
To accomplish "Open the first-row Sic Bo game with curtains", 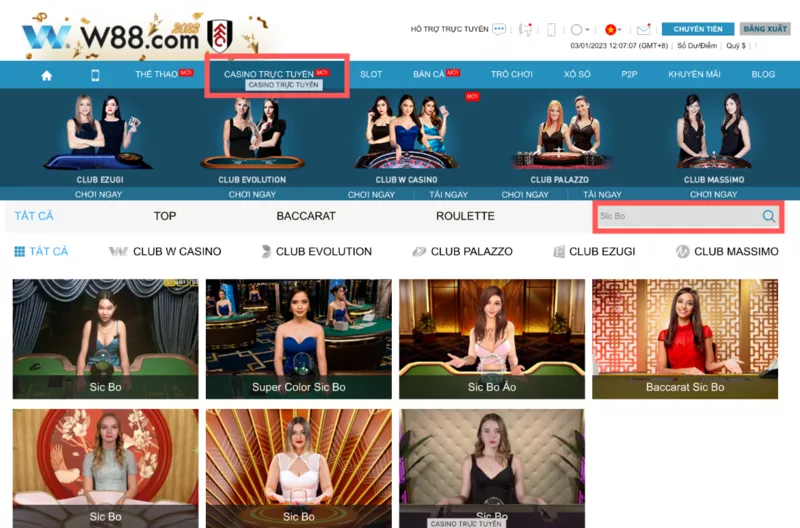I will (106, 339).
